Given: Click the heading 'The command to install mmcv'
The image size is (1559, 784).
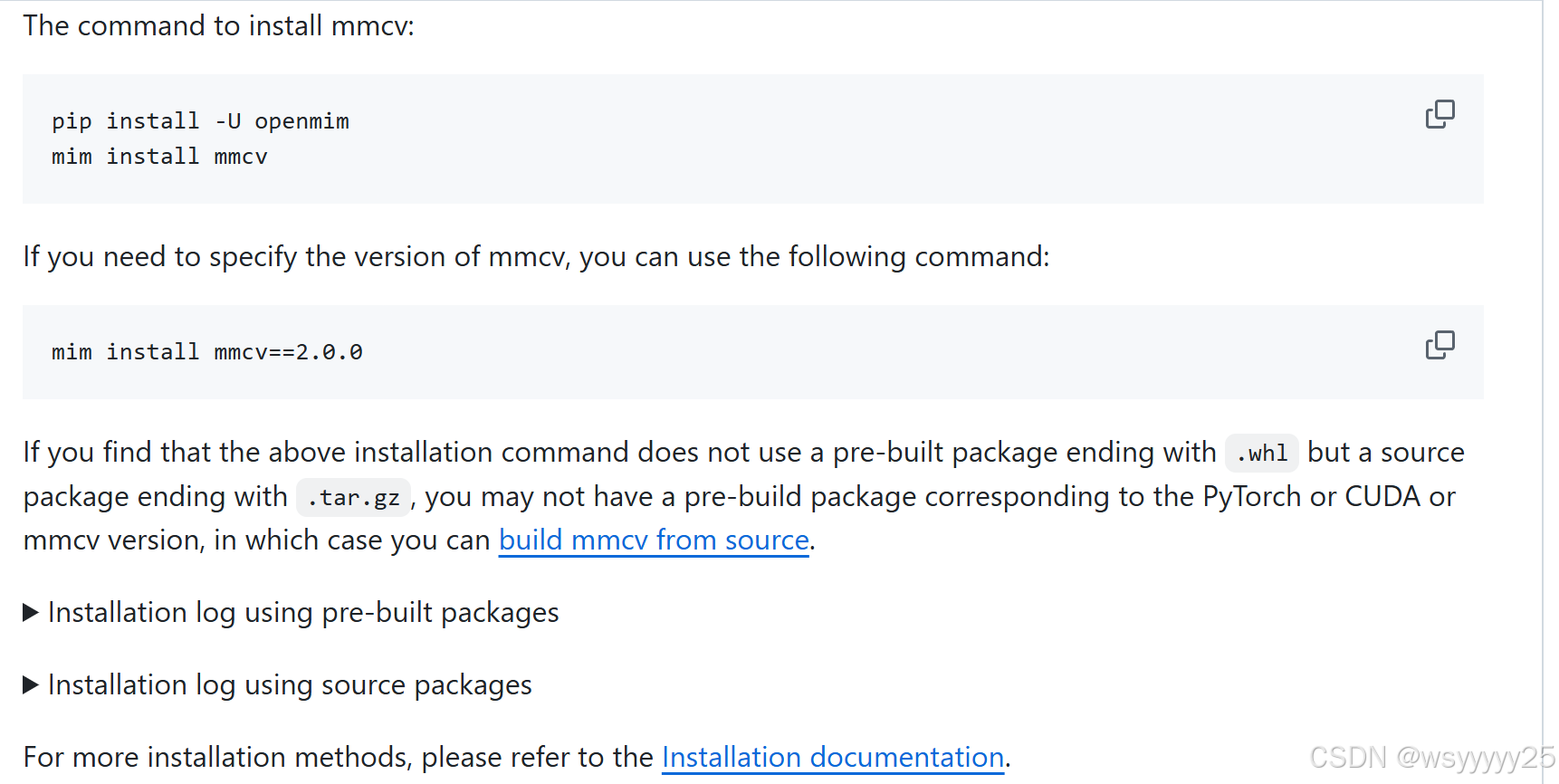Looking at the screenshot, I should pyautogui.click(x=218, y=25).
